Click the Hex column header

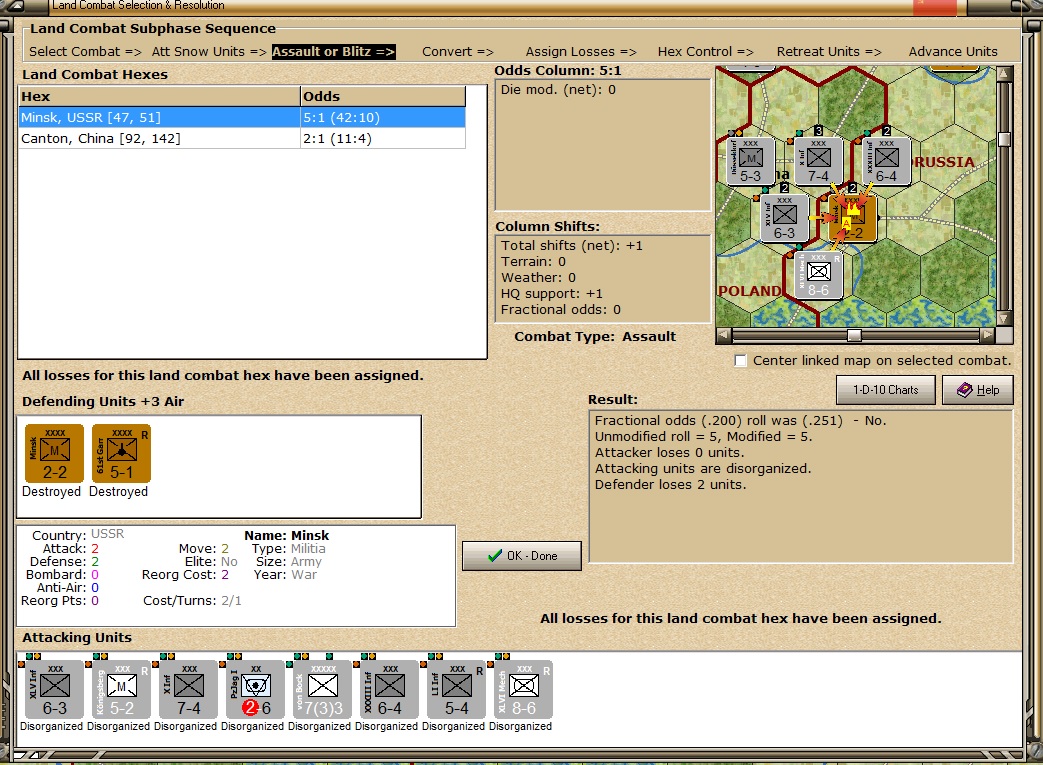click(159, 96)
